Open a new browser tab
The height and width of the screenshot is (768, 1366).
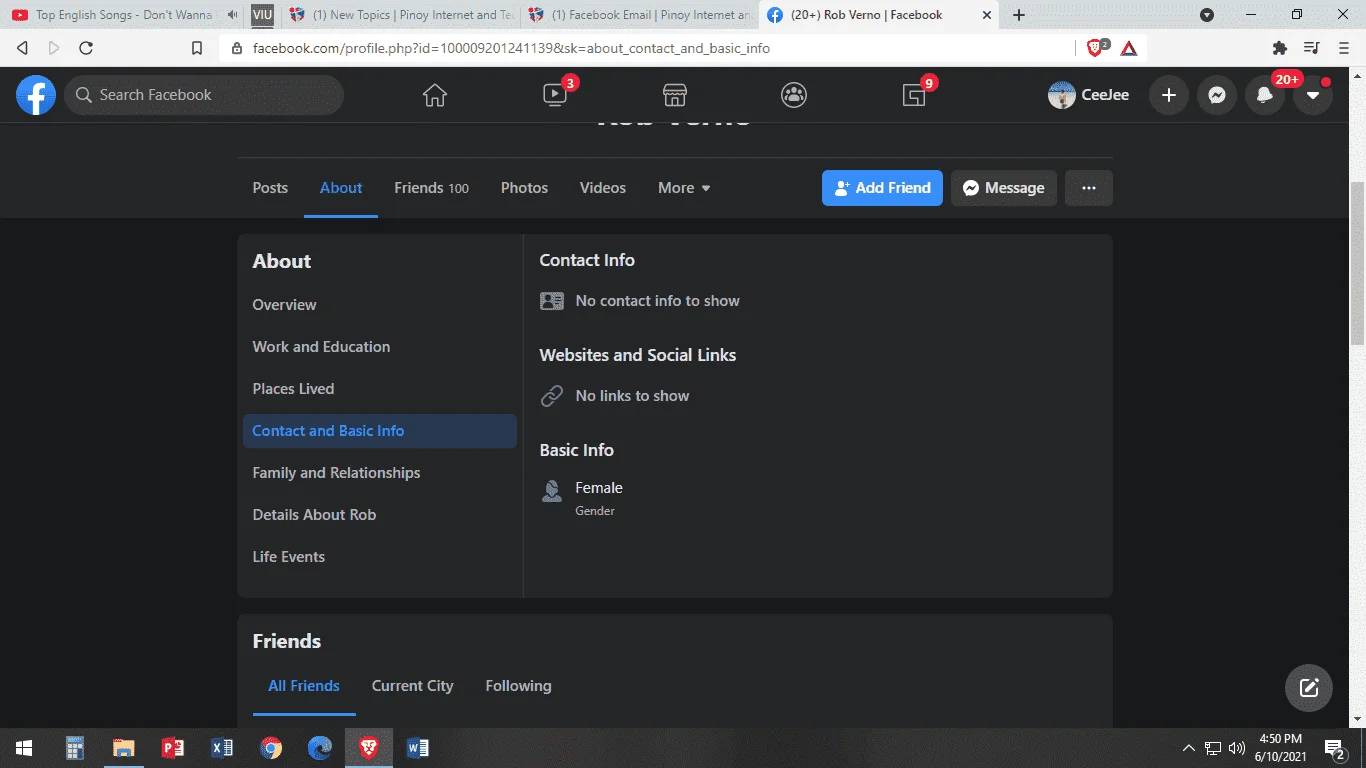pyautogui.click(x=1019, y=15)
